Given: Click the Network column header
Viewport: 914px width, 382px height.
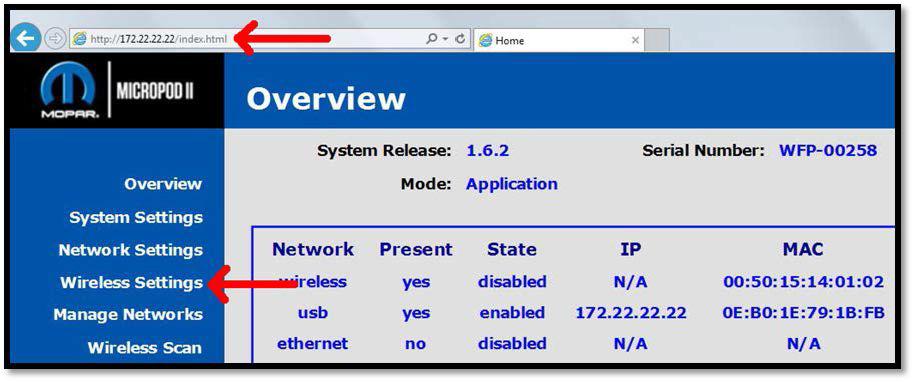Looking at the screenshot, I should click(313, 250).
